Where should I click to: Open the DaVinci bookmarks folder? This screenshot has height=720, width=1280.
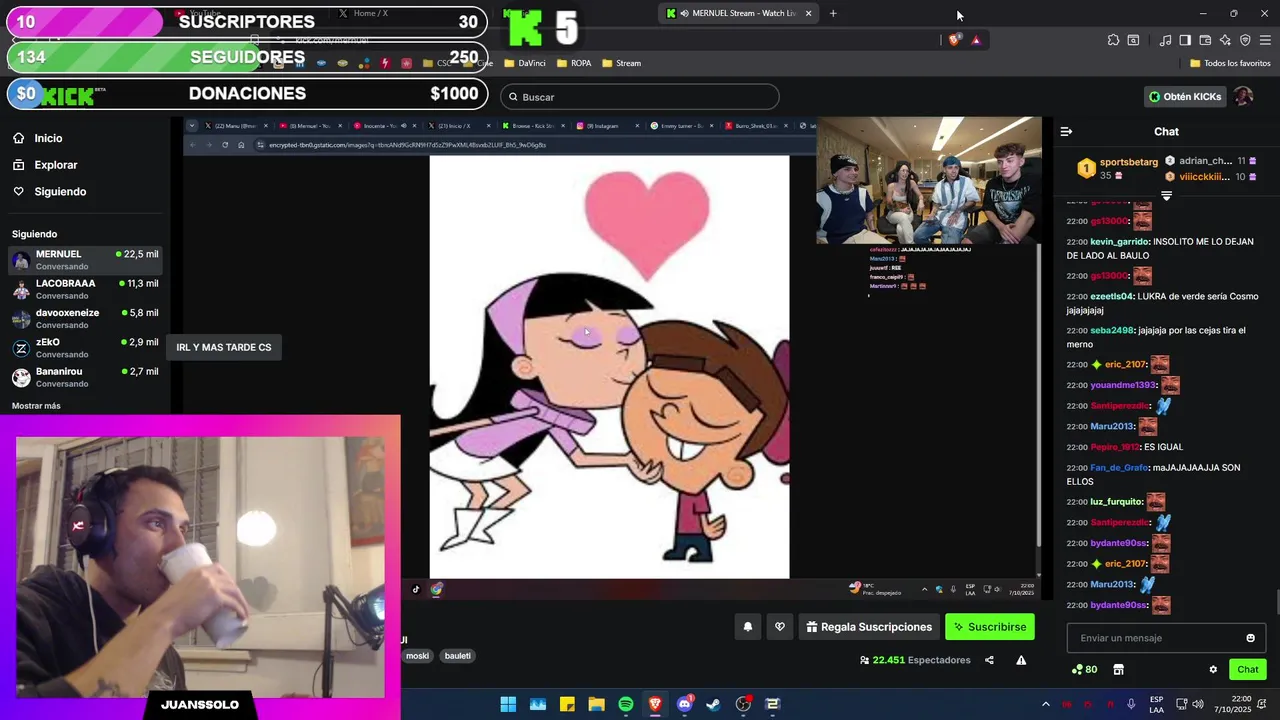[525, 63]
